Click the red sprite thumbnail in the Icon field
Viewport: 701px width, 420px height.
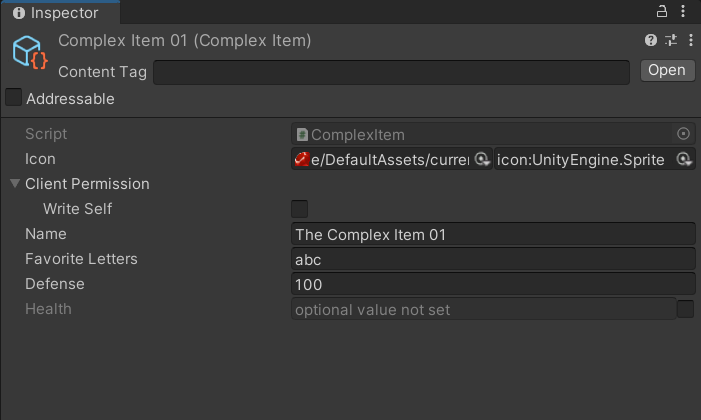(x=302, y=159)
